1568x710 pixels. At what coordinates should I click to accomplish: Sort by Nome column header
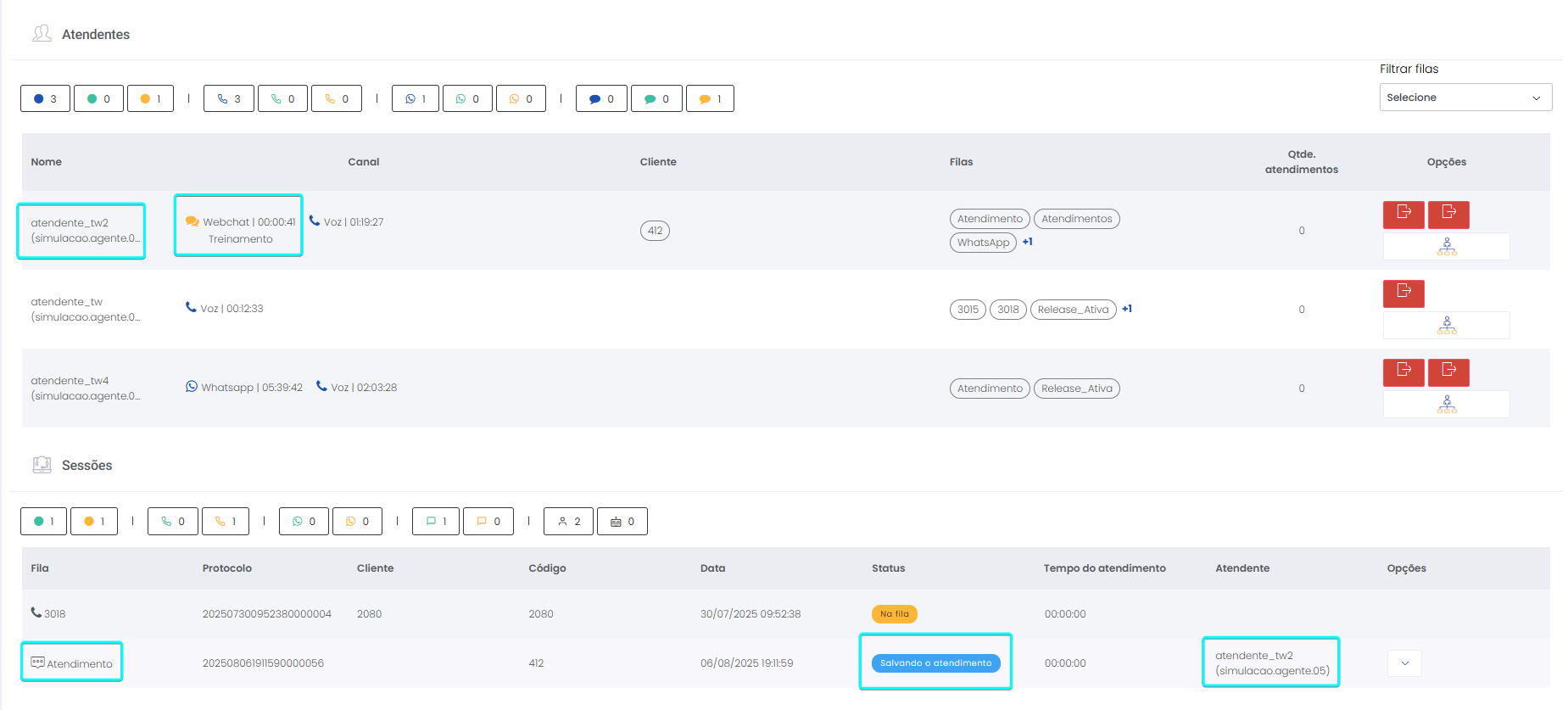(x=47, y=162)
